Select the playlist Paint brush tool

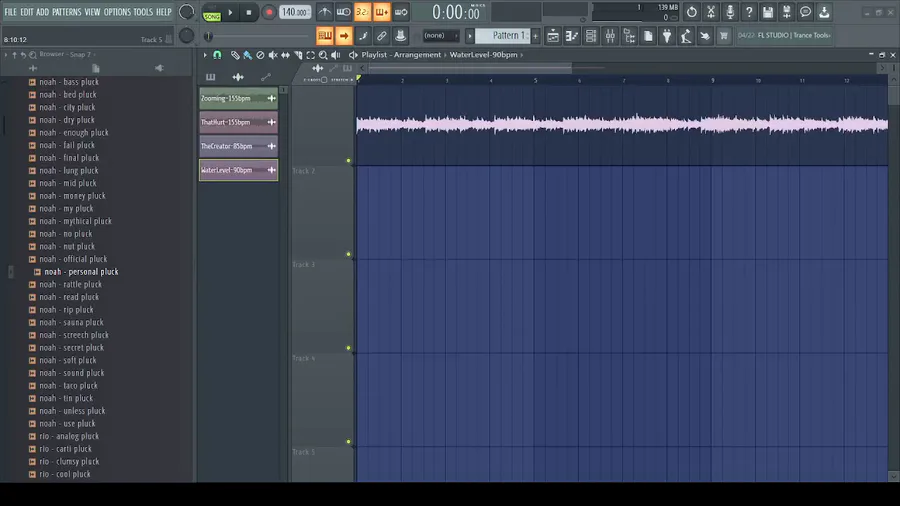click(x=247, y=55)
